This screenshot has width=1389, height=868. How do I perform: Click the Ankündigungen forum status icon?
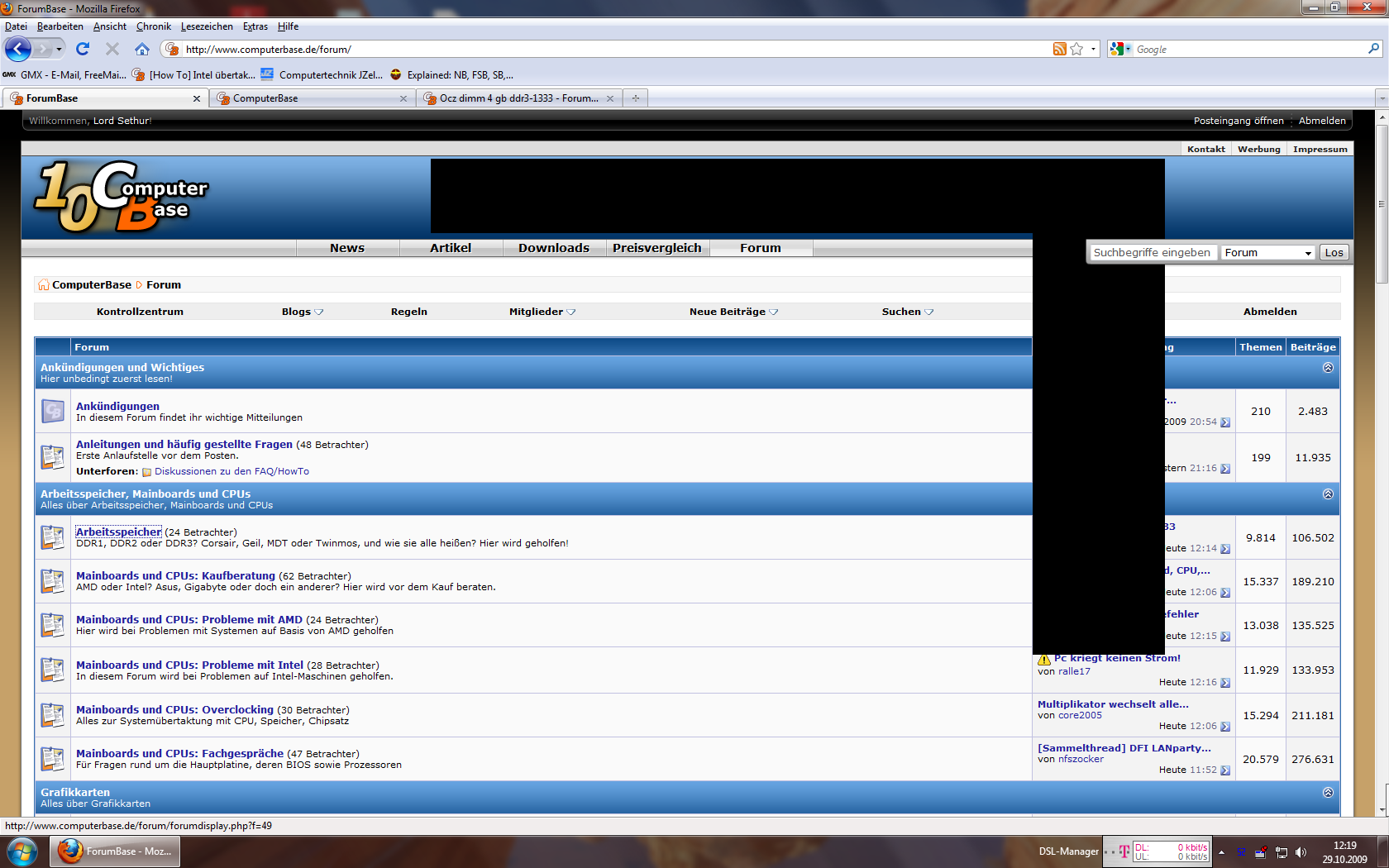[53, 411]
